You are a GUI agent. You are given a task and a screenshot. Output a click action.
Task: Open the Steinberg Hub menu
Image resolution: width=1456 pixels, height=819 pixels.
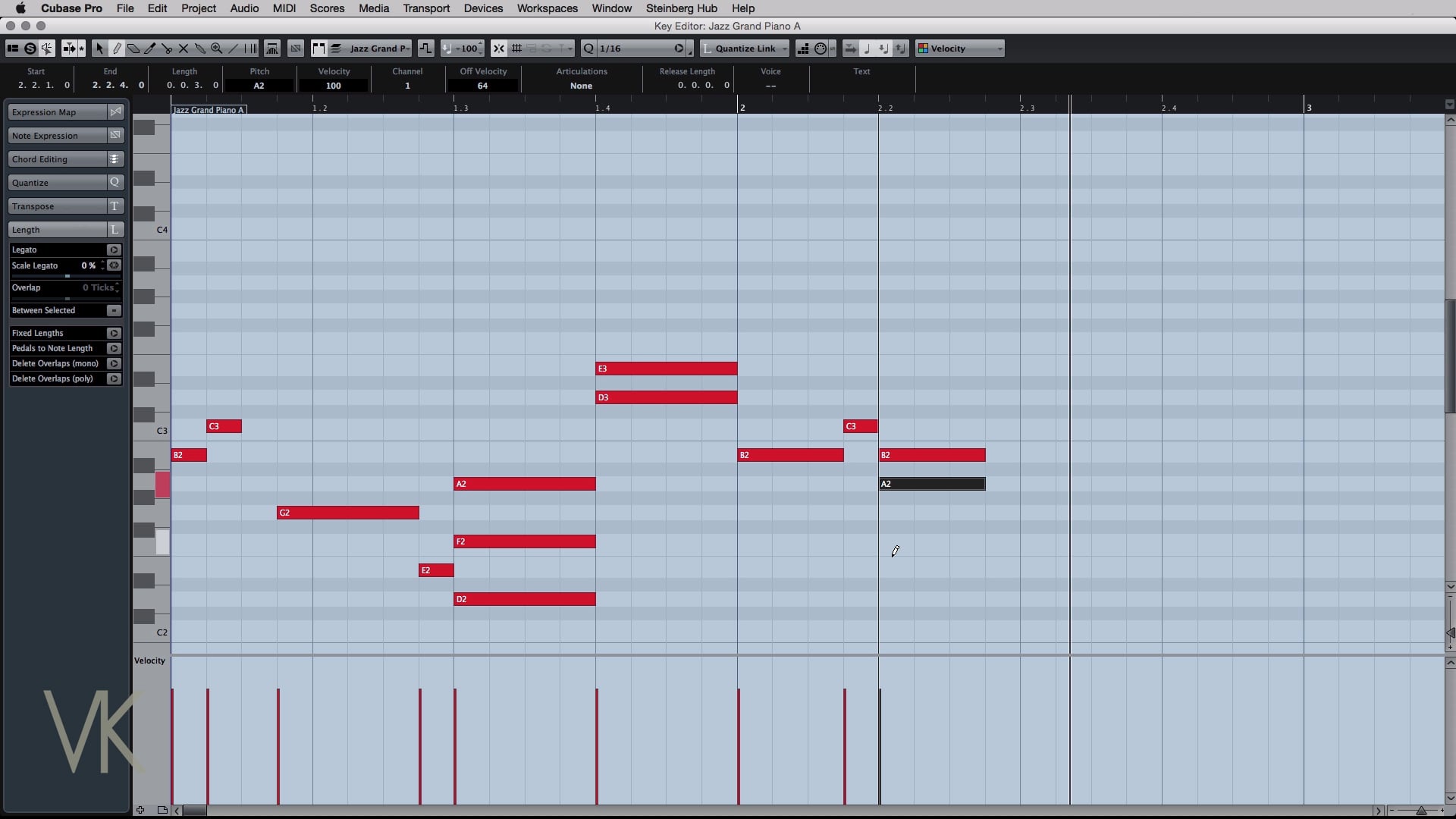(681, 8)
